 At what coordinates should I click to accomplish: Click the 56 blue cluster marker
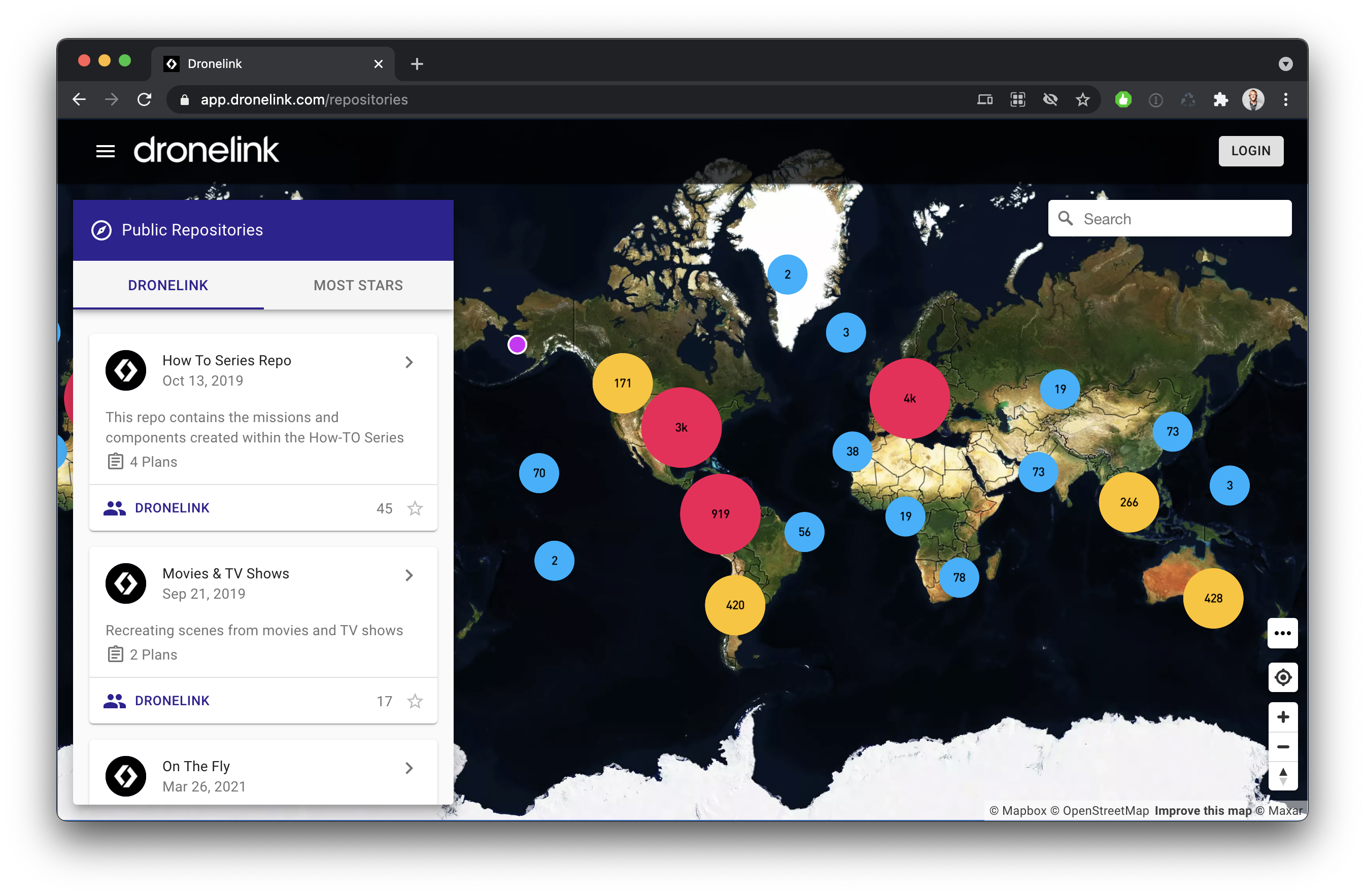(804, 532)
